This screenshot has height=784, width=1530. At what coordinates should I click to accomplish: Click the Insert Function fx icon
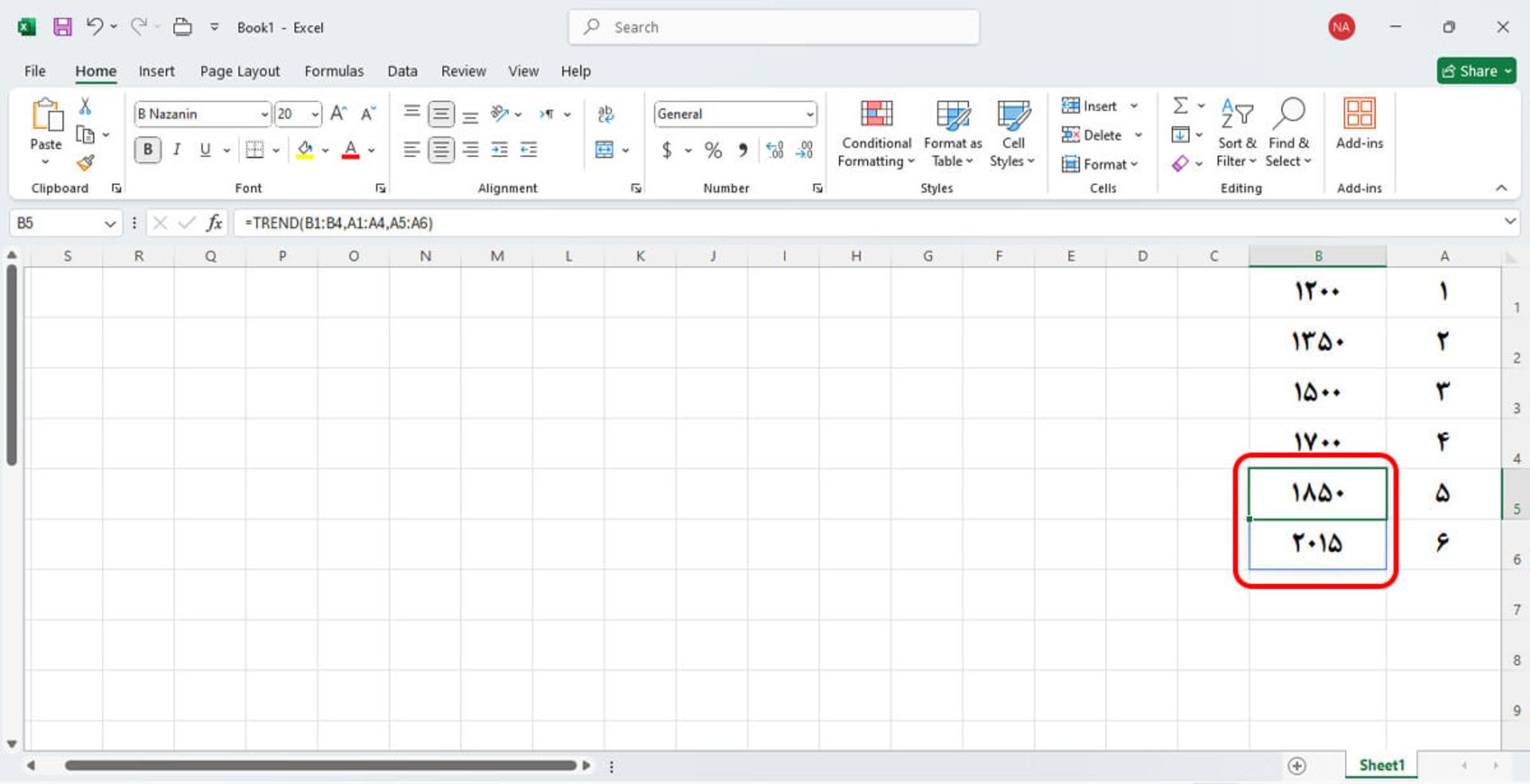(214, 223)
